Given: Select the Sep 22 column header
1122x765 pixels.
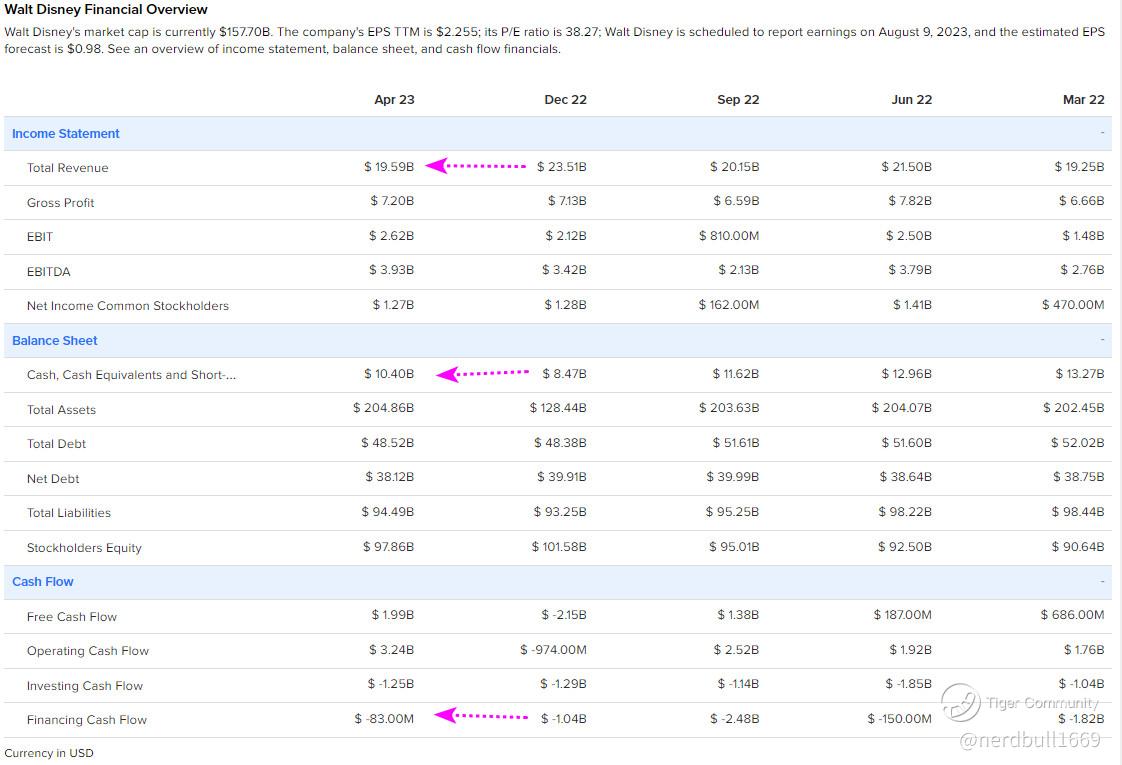Looking at the screenshot, I should (x=738, y=99).
